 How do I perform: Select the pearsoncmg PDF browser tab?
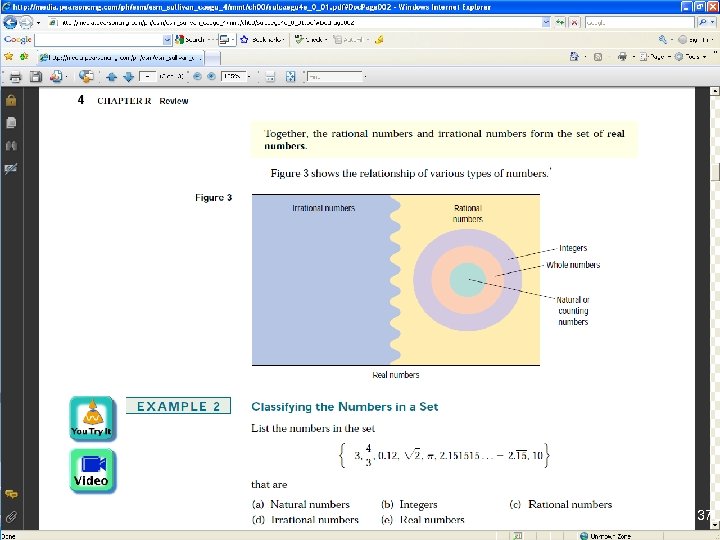(120, 58)
